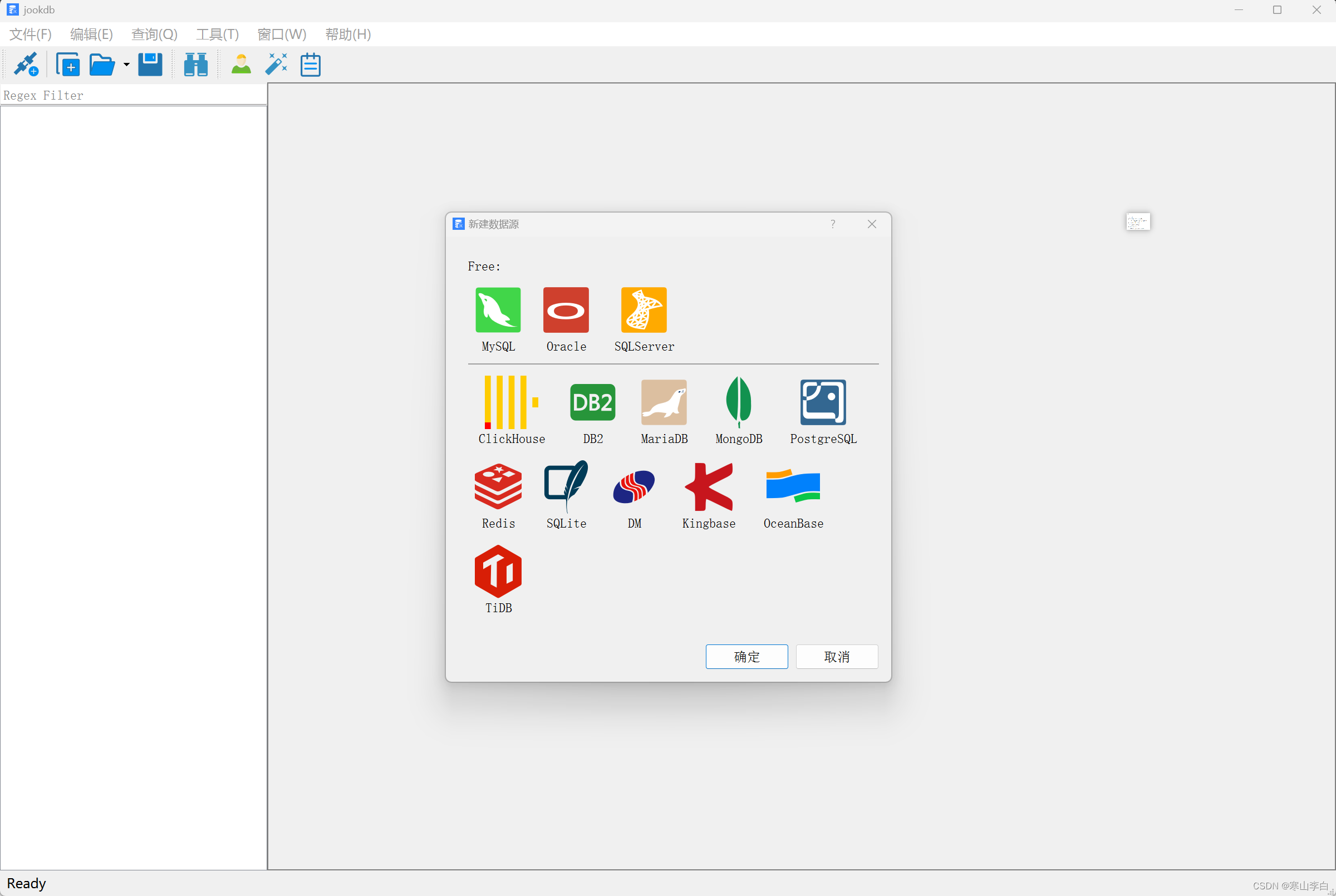Select the MySQL data source icon
1336x896 pixels.
[498, 310]
